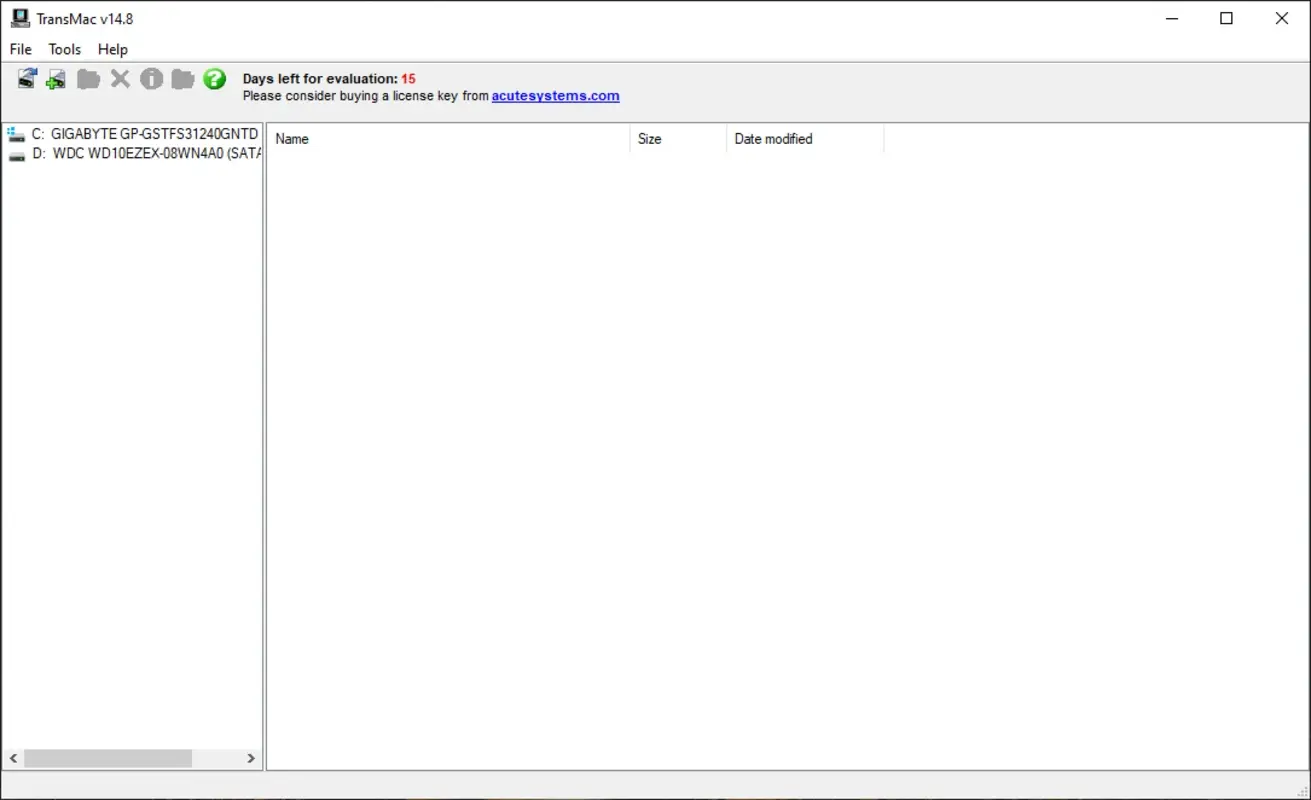The width and height of the screenshot is (1311, 800).
Task: Select the GIGABYTE GP-GSTFS31240GNTD drive entry
Action: (145, 133)
